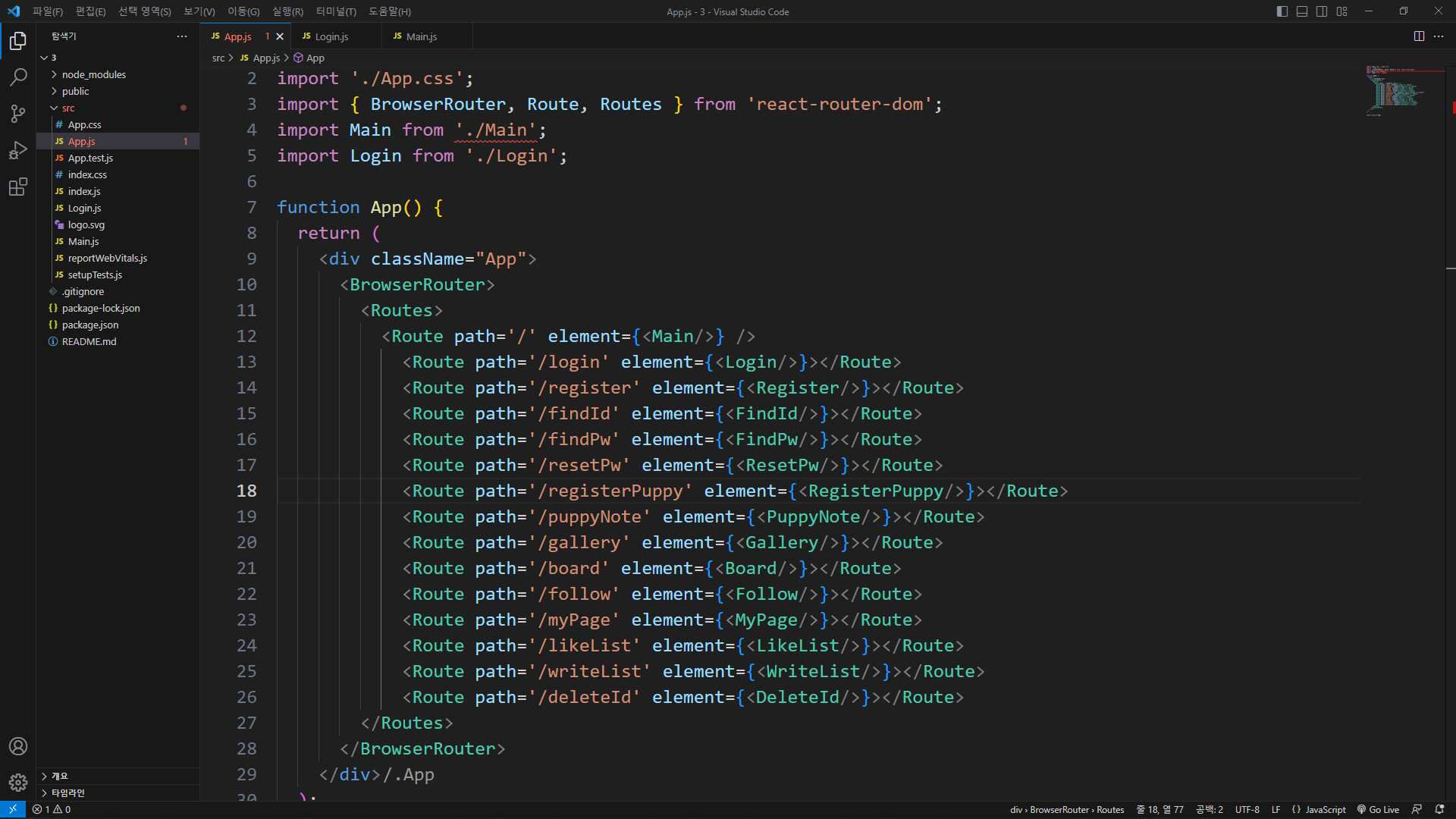
Task: Expand the public folder
Action: tap(75, 91)
